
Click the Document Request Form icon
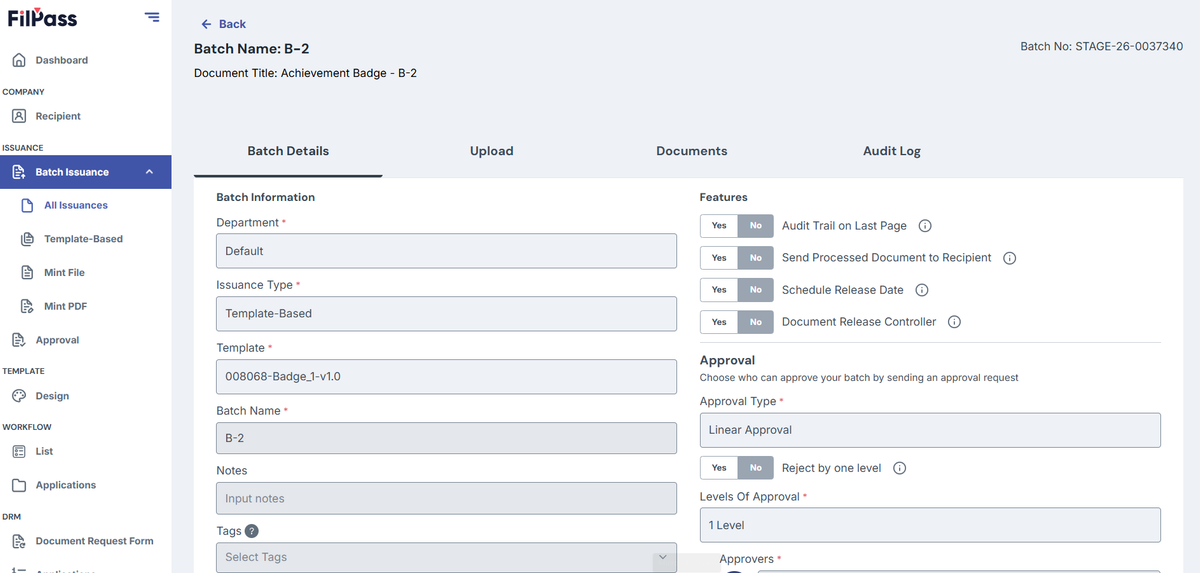coord(19,541)
